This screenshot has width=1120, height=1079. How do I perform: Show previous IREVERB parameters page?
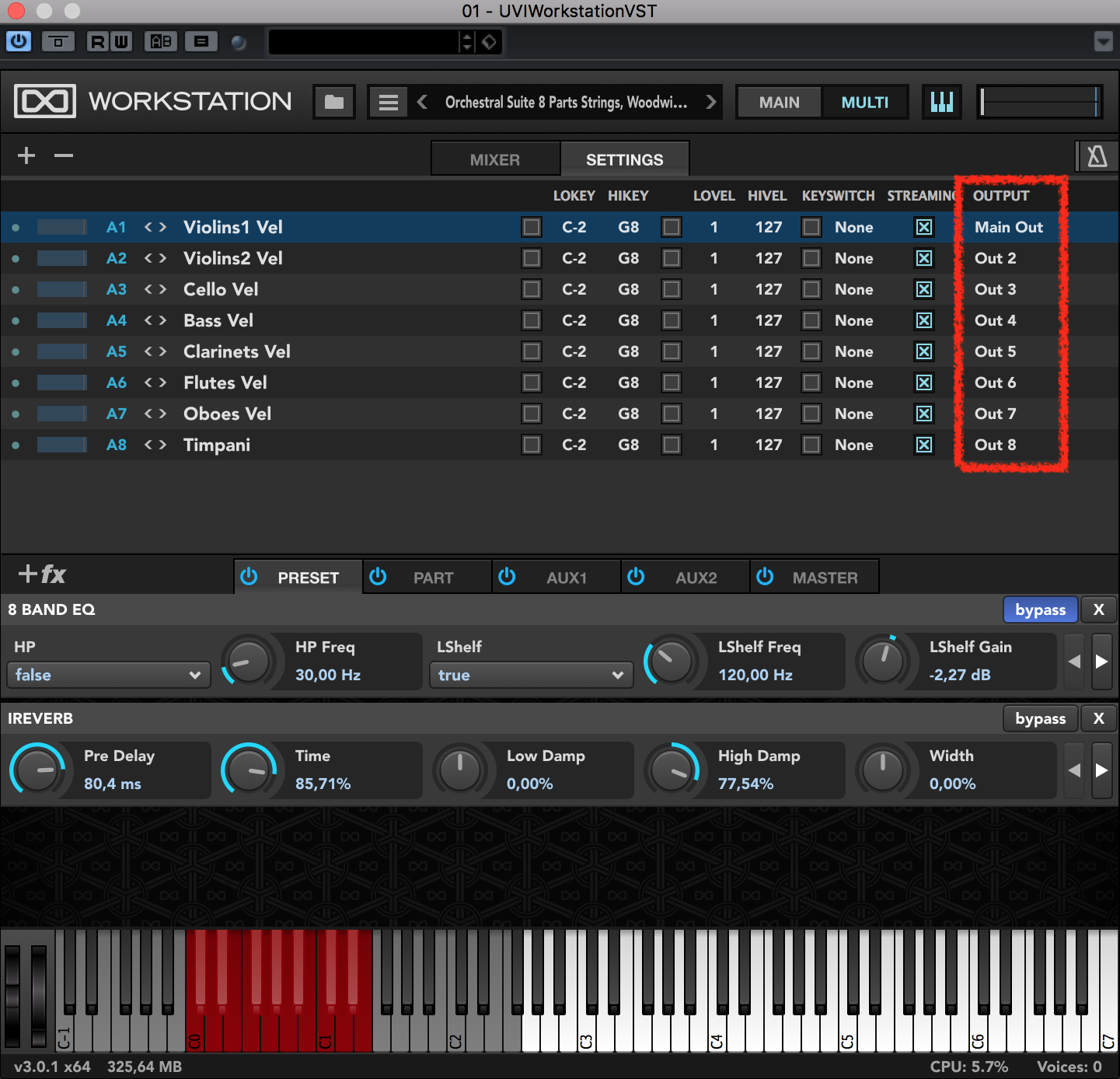pyautogui.click(x=1074, y=770)
